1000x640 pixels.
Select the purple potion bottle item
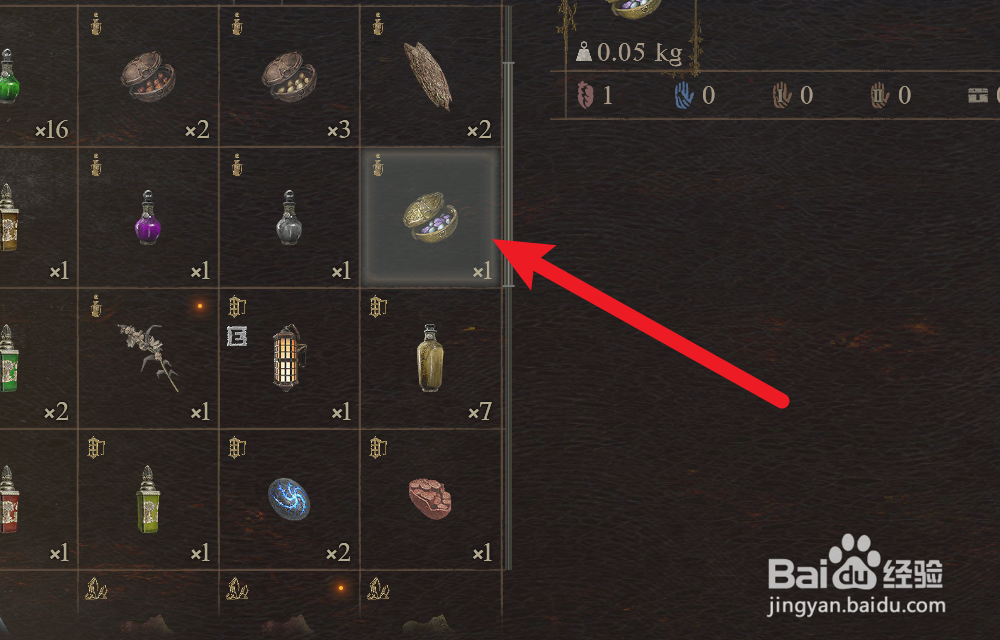point(148,217)
